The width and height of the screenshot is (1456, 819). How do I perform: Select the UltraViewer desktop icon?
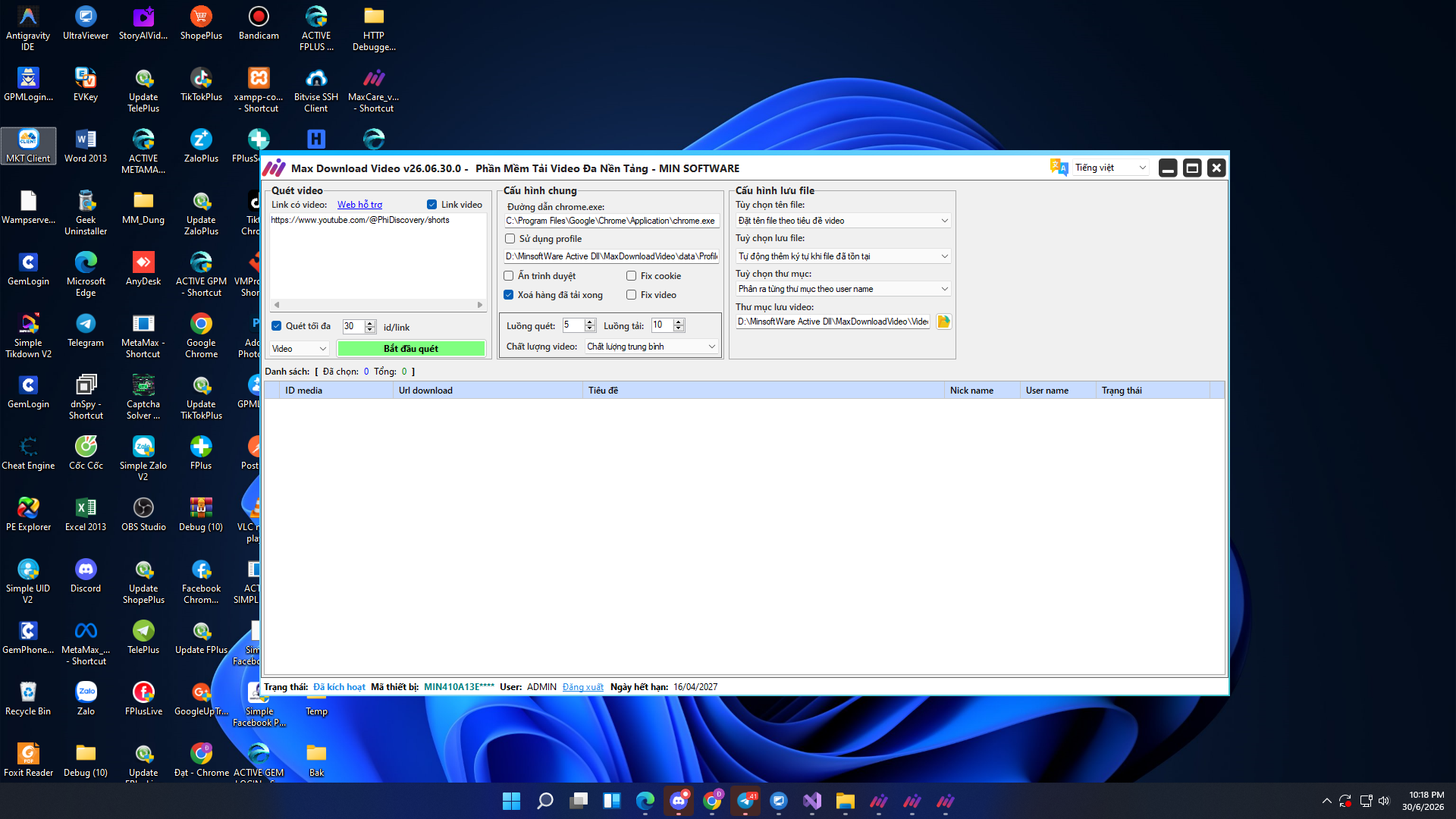pyautogui.click(x=86, y=24)
